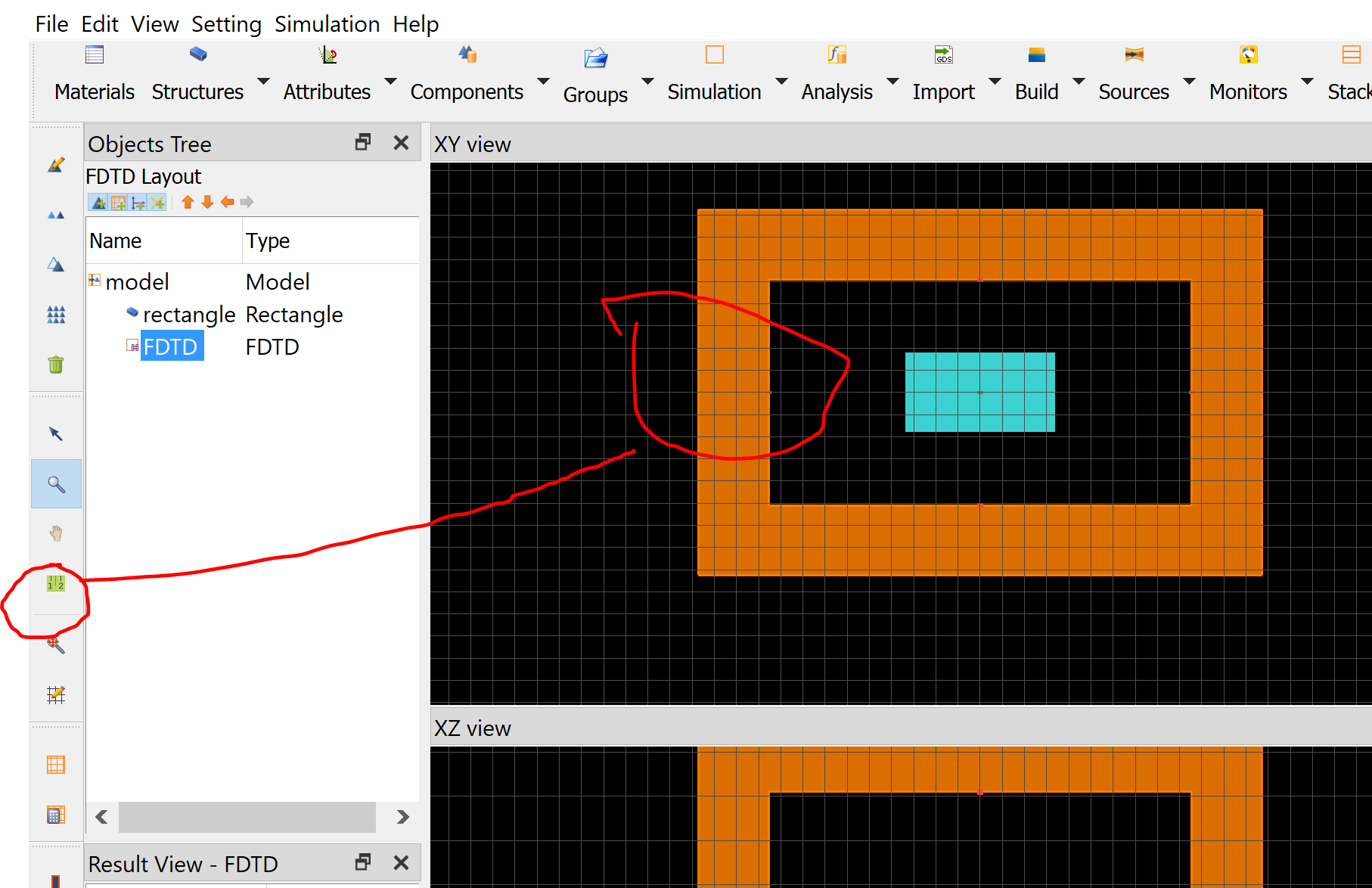Select the arrow pointer select tool

click(56, 433)
